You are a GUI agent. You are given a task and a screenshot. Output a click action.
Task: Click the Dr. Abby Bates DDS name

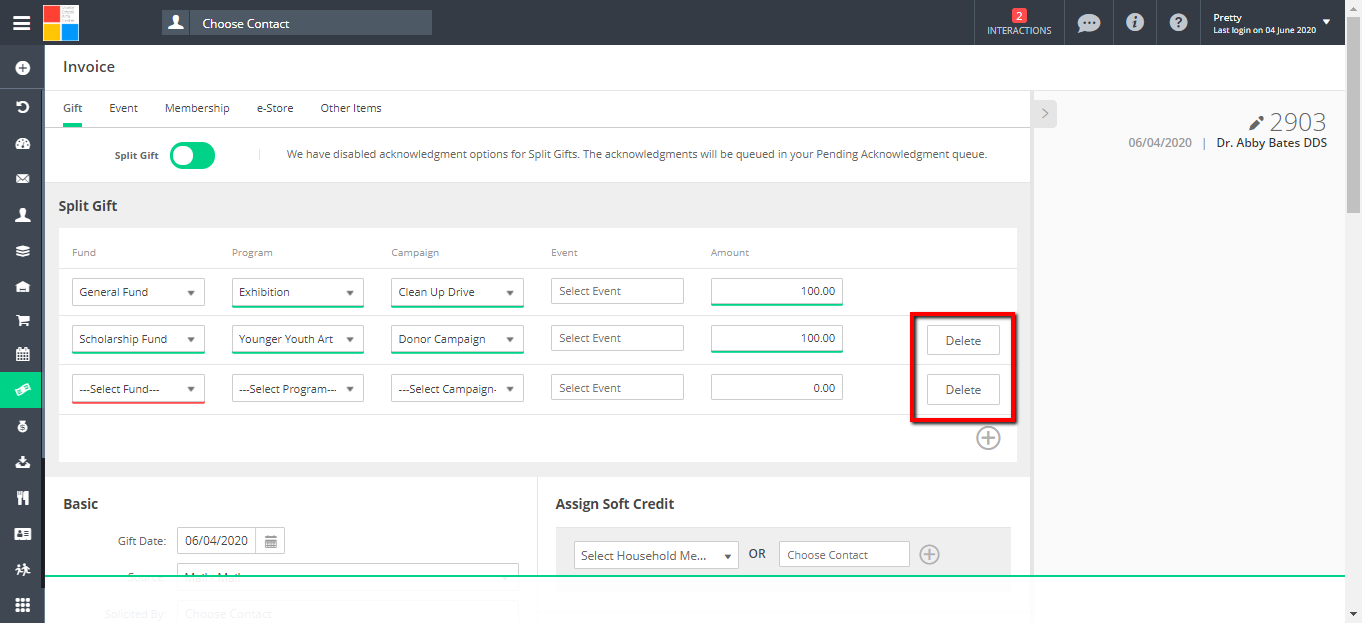1272,143
